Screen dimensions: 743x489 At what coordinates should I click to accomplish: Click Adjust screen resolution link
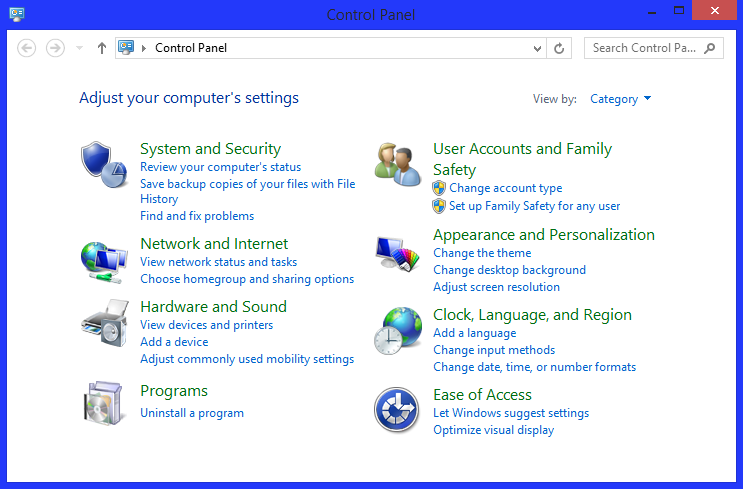pyautogui.click(x=496, y=287)
